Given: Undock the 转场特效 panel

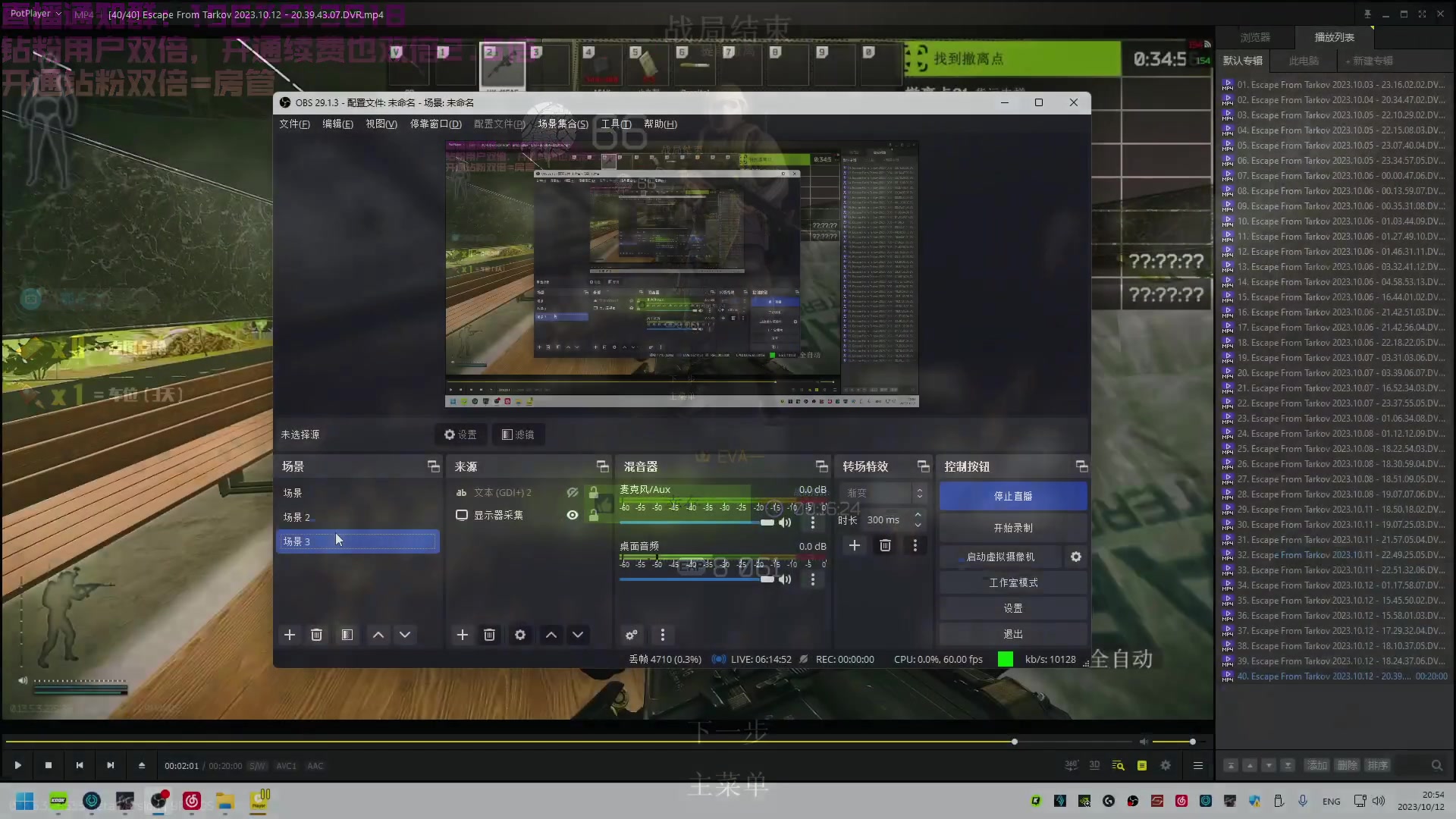Looking at the screenshot, I should click(923, 466).
